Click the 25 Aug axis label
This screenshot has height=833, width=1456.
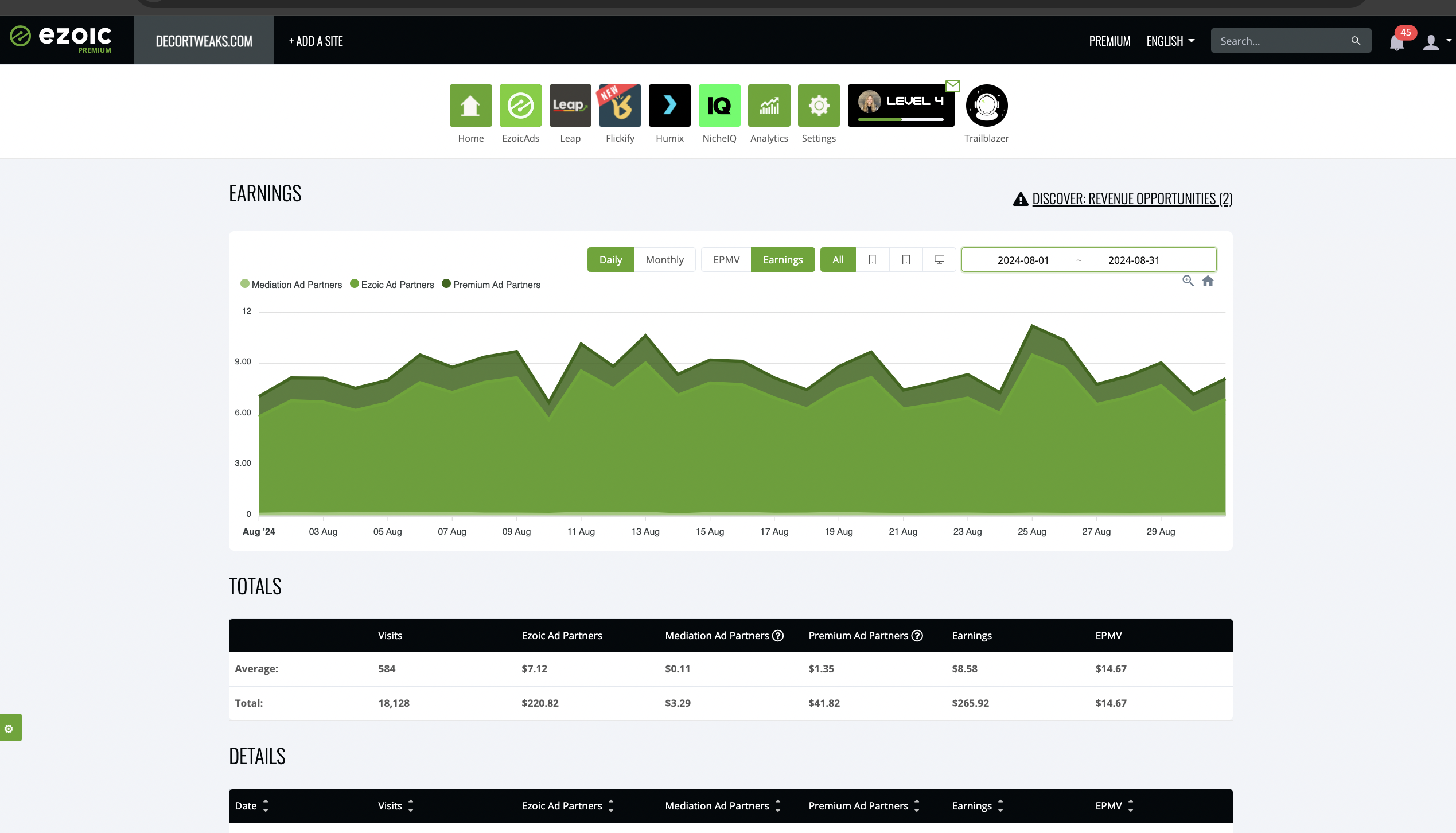point(1032,532)
